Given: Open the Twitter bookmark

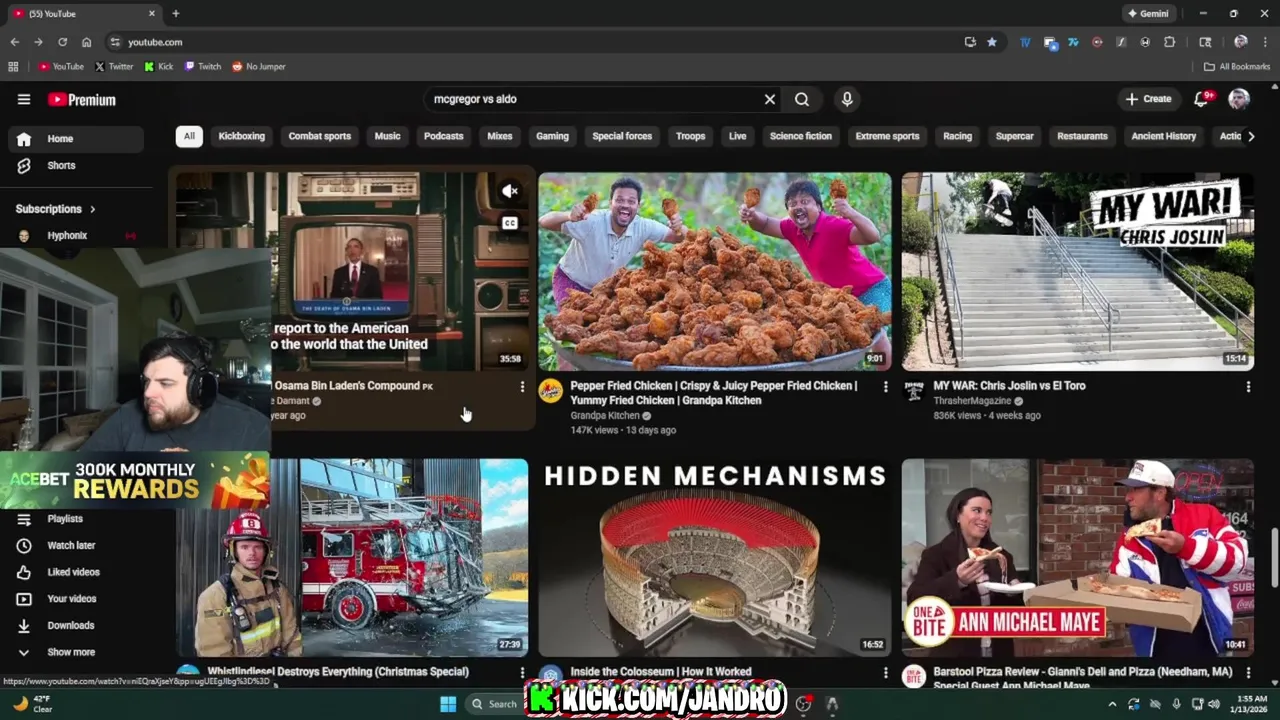Looking at the screenshot, I should [x=114, y=67].
